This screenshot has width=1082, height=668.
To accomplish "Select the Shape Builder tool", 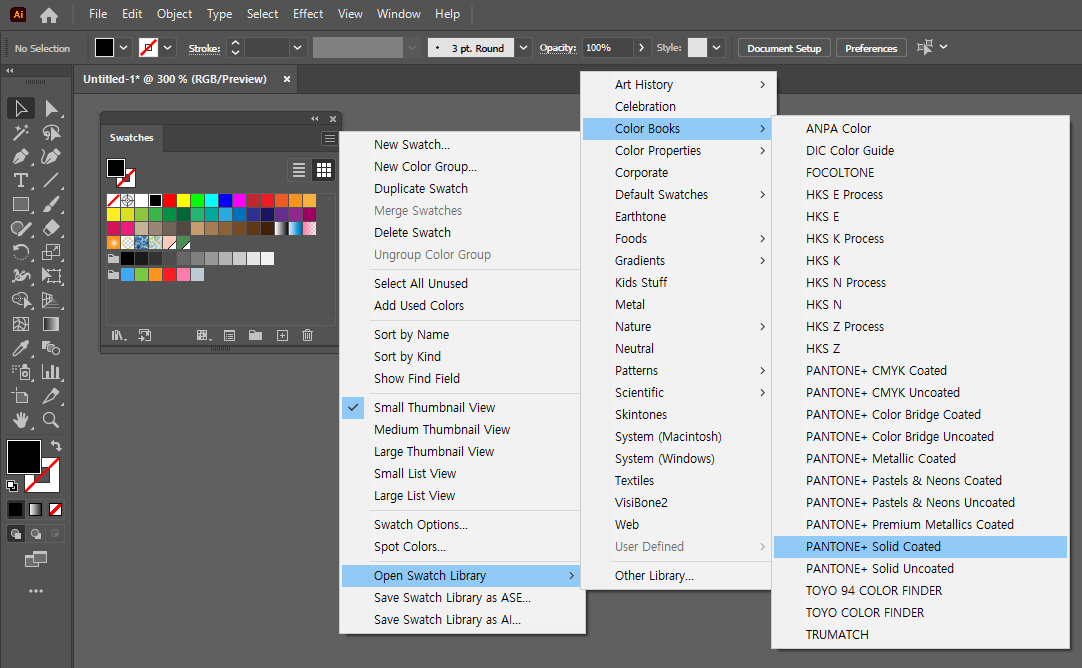I will click(21, 300).
